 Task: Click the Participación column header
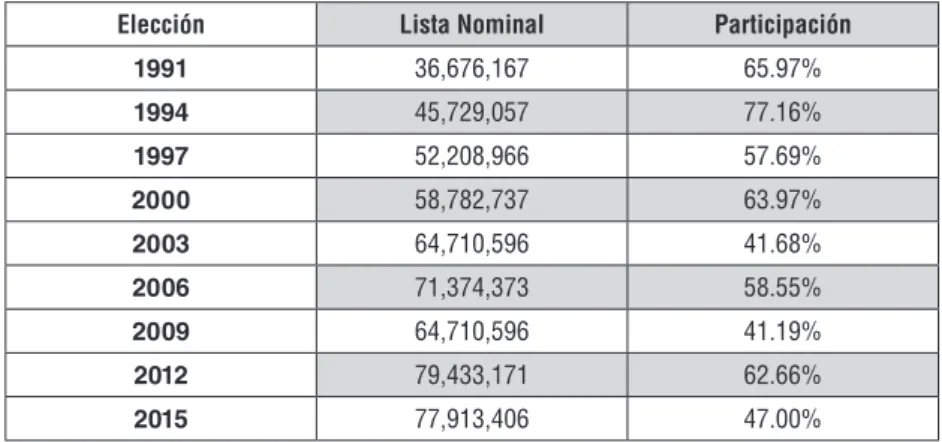click(x=783, y=24)
